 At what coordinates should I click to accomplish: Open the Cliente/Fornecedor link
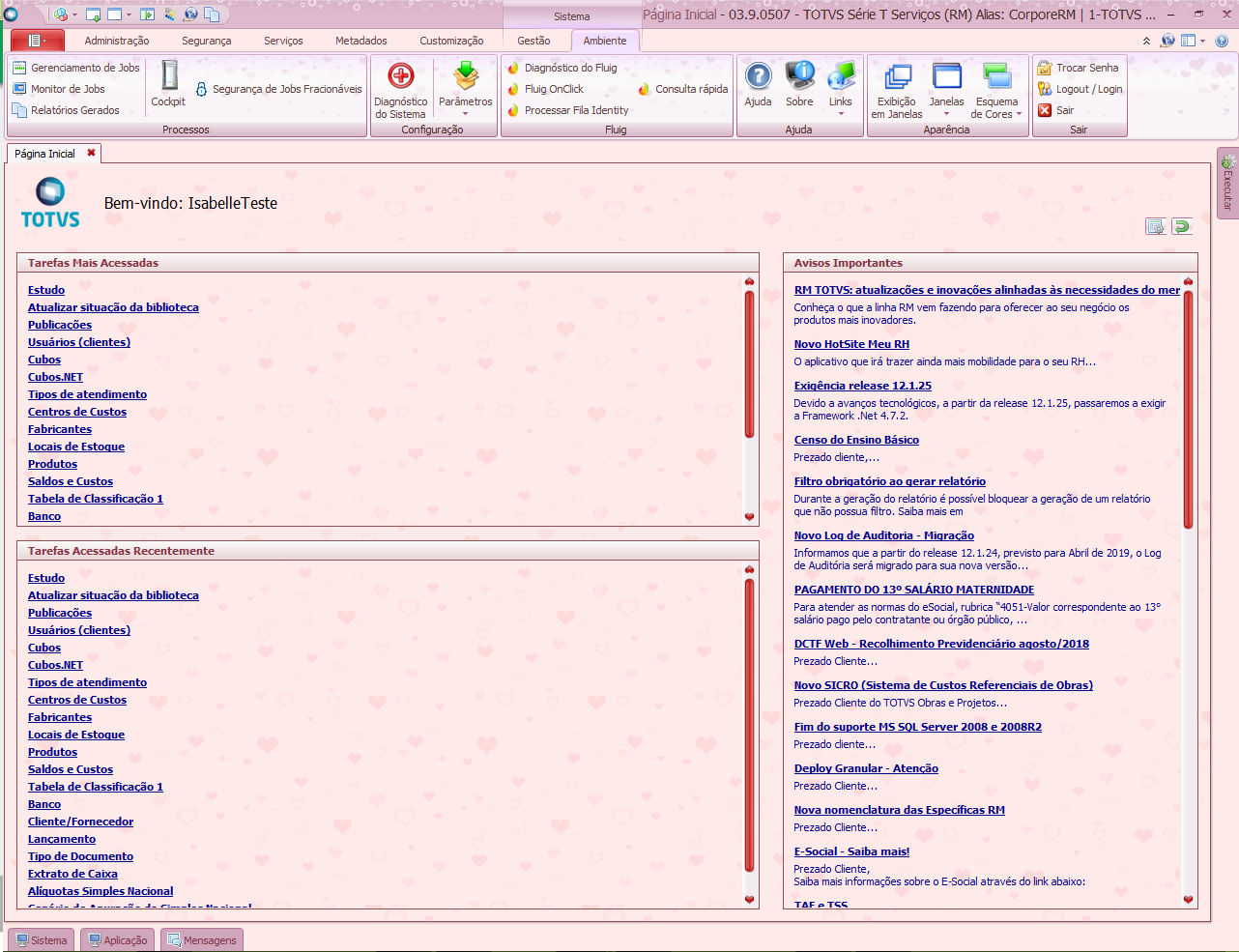pyautogui.click(x=81, y=822)
